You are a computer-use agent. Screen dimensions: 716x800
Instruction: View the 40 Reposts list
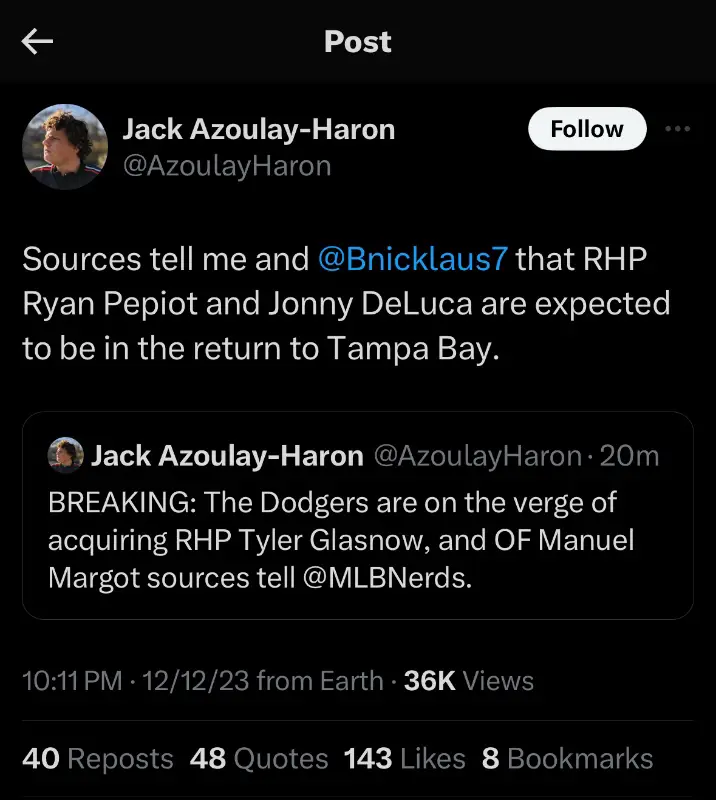pyautogui.click(x=97, y=759)
